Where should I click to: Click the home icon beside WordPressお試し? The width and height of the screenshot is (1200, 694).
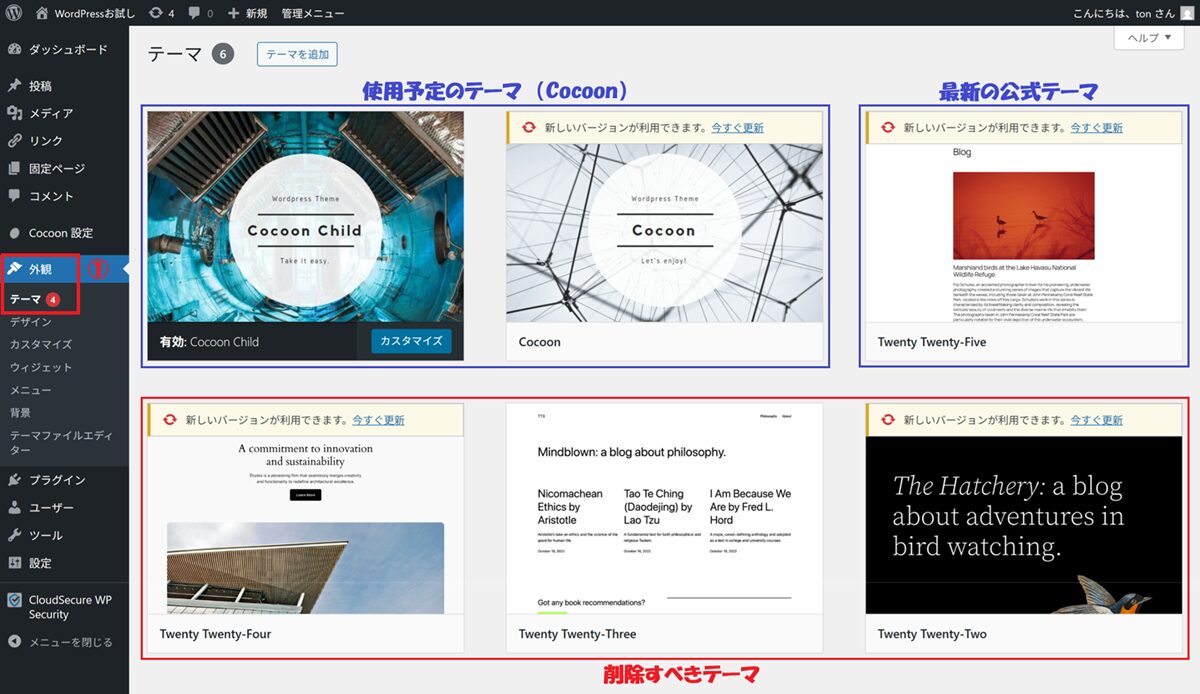tap(42, 13)
